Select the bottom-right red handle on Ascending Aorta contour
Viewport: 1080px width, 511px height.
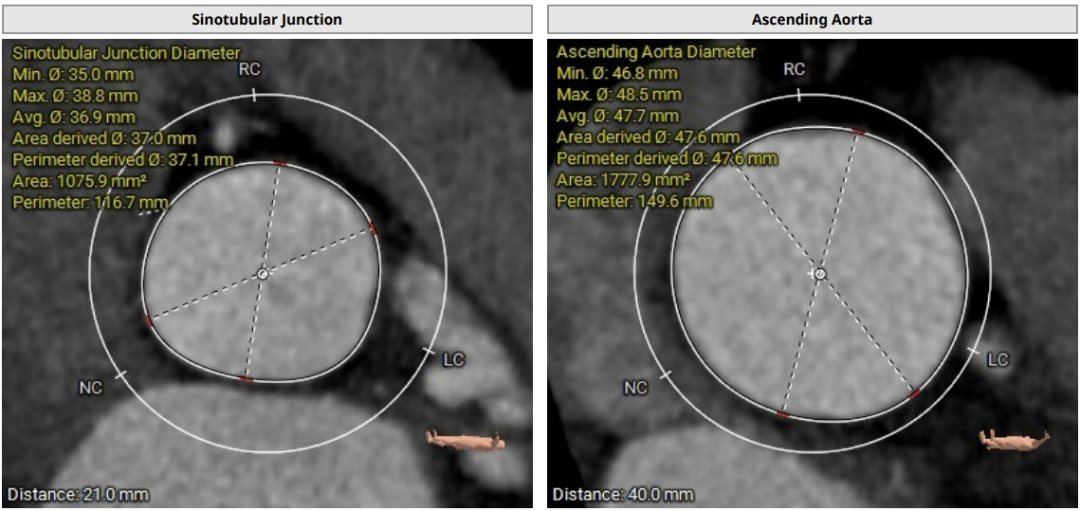915,394
